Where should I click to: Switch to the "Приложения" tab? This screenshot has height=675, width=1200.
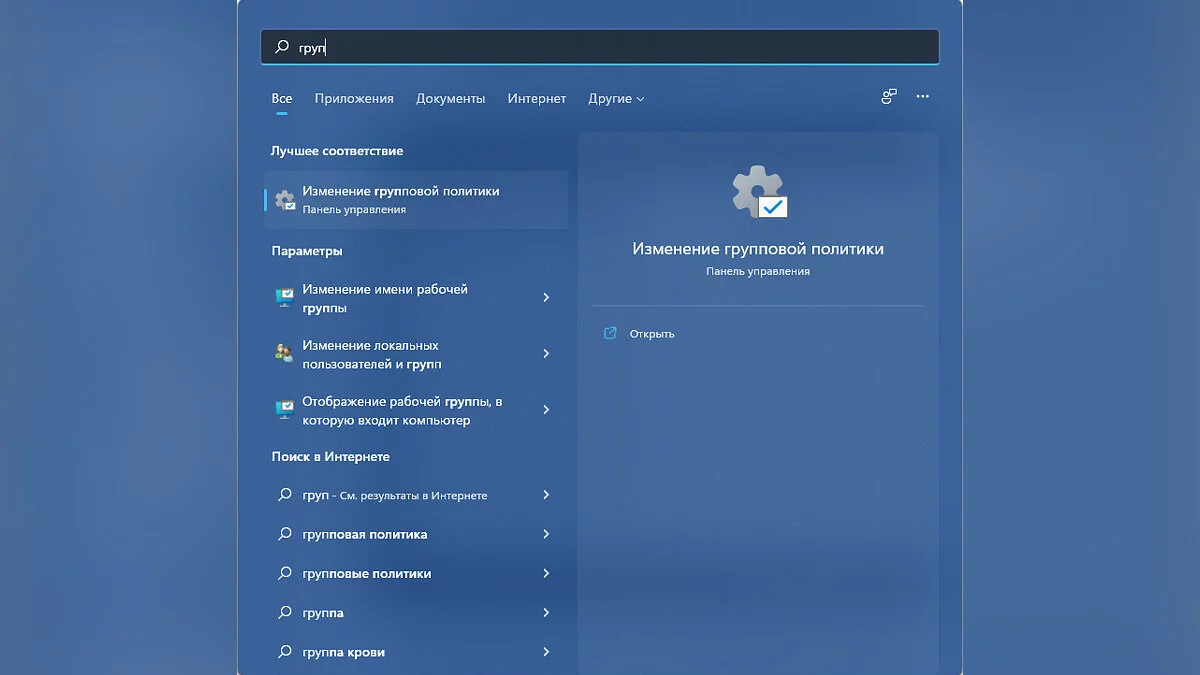[x=354, y=98]
